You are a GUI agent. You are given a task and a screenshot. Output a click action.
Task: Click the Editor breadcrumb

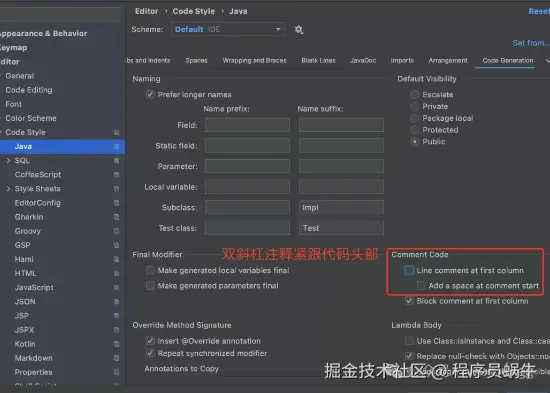147,11
